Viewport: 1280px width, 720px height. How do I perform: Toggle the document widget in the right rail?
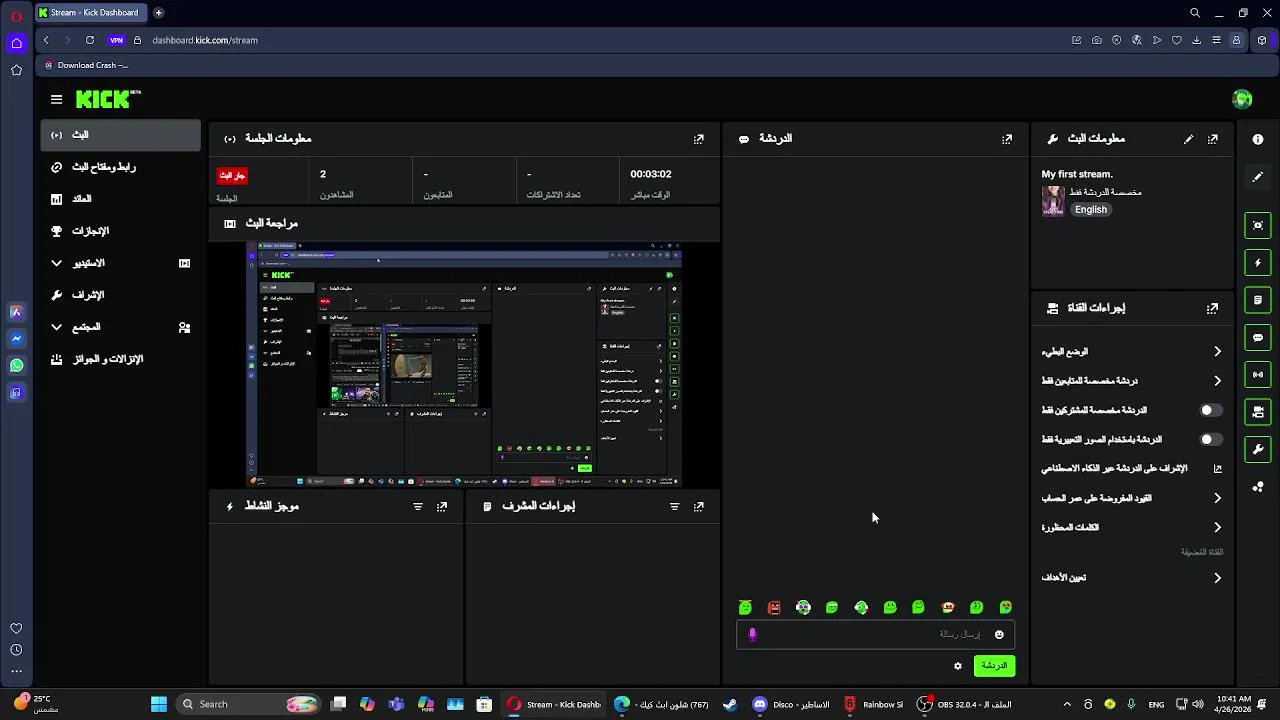[x=1258, y=300]
